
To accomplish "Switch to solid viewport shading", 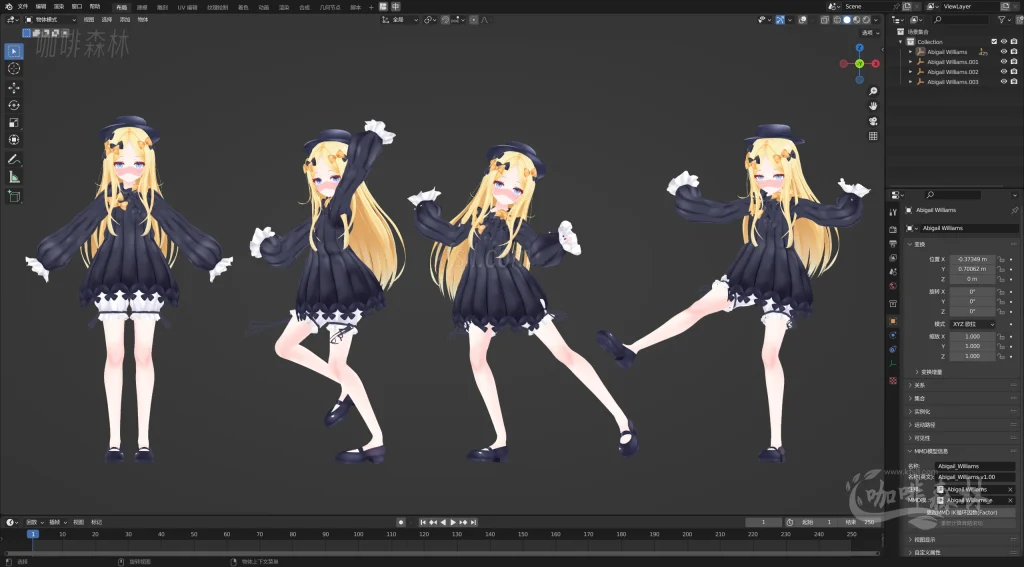I will point(847,20).
